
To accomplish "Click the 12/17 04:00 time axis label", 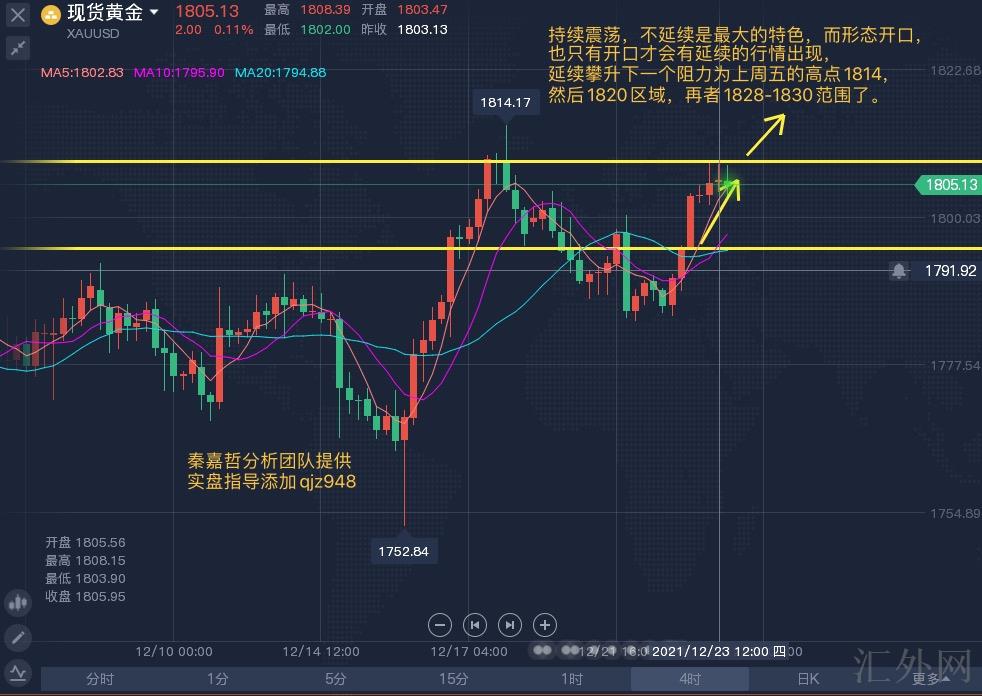I will pos(469,652).
